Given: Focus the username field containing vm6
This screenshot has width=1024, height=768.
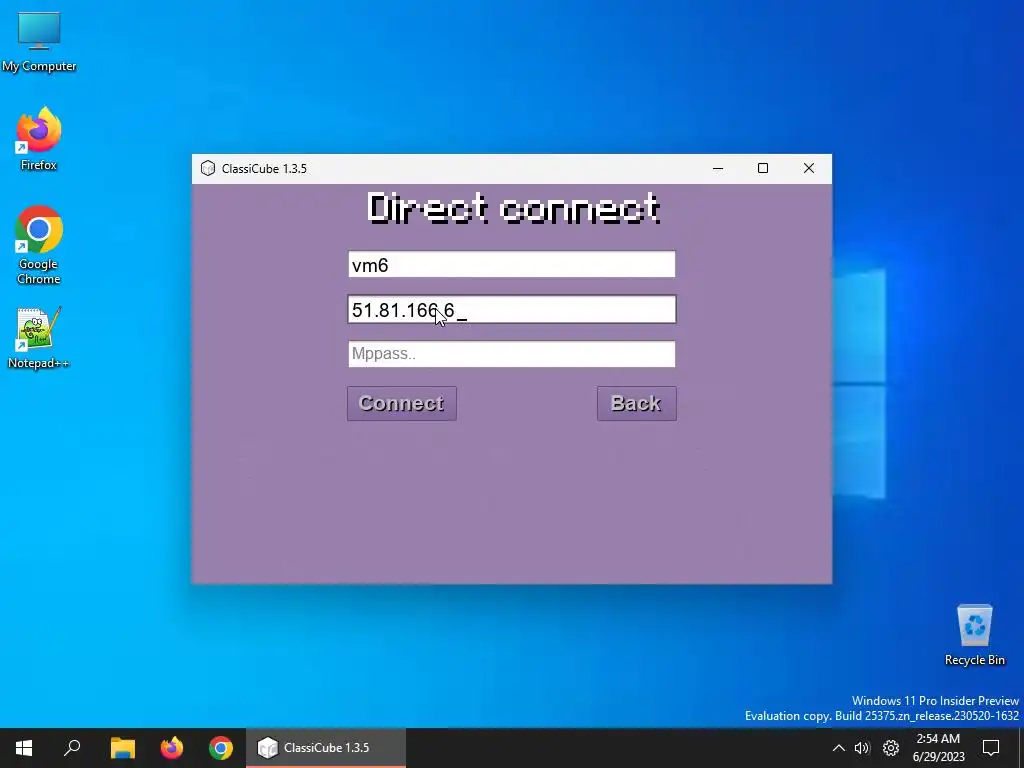Looking at the screenshot, I should click(512, 264).
